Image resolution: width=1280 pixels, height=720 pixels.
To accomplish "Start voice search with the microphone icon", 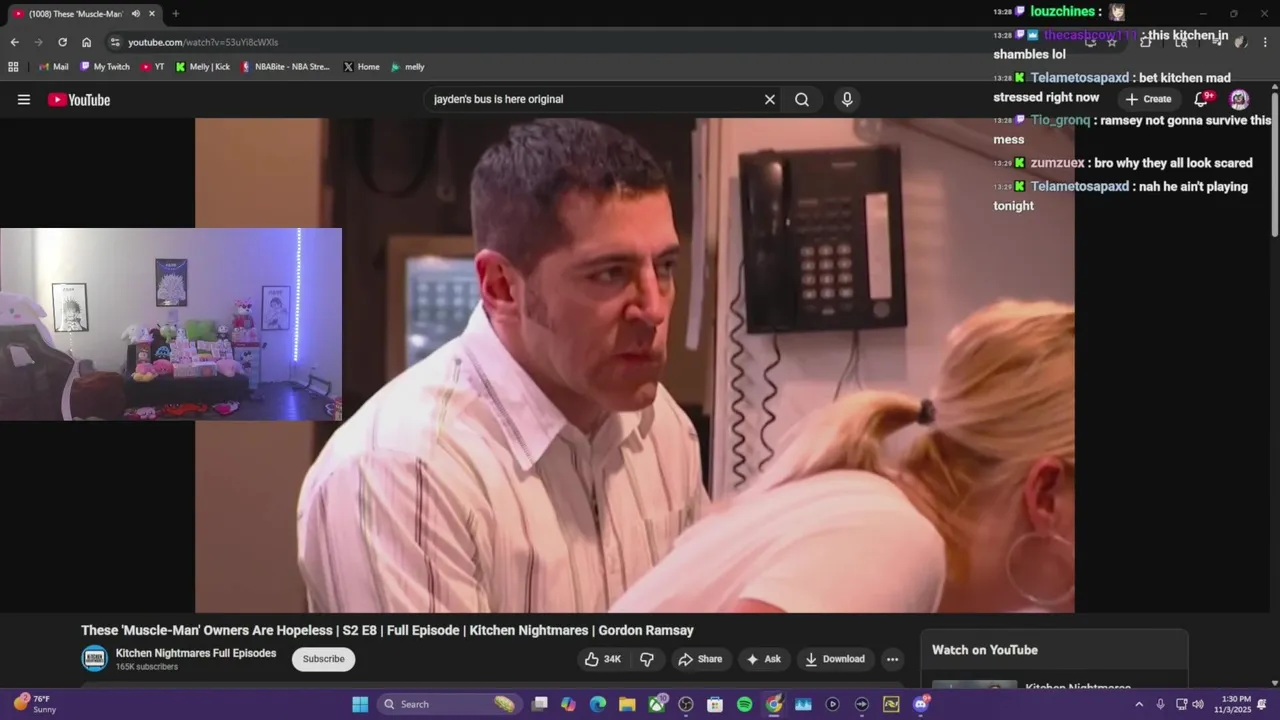I will 847,99.
